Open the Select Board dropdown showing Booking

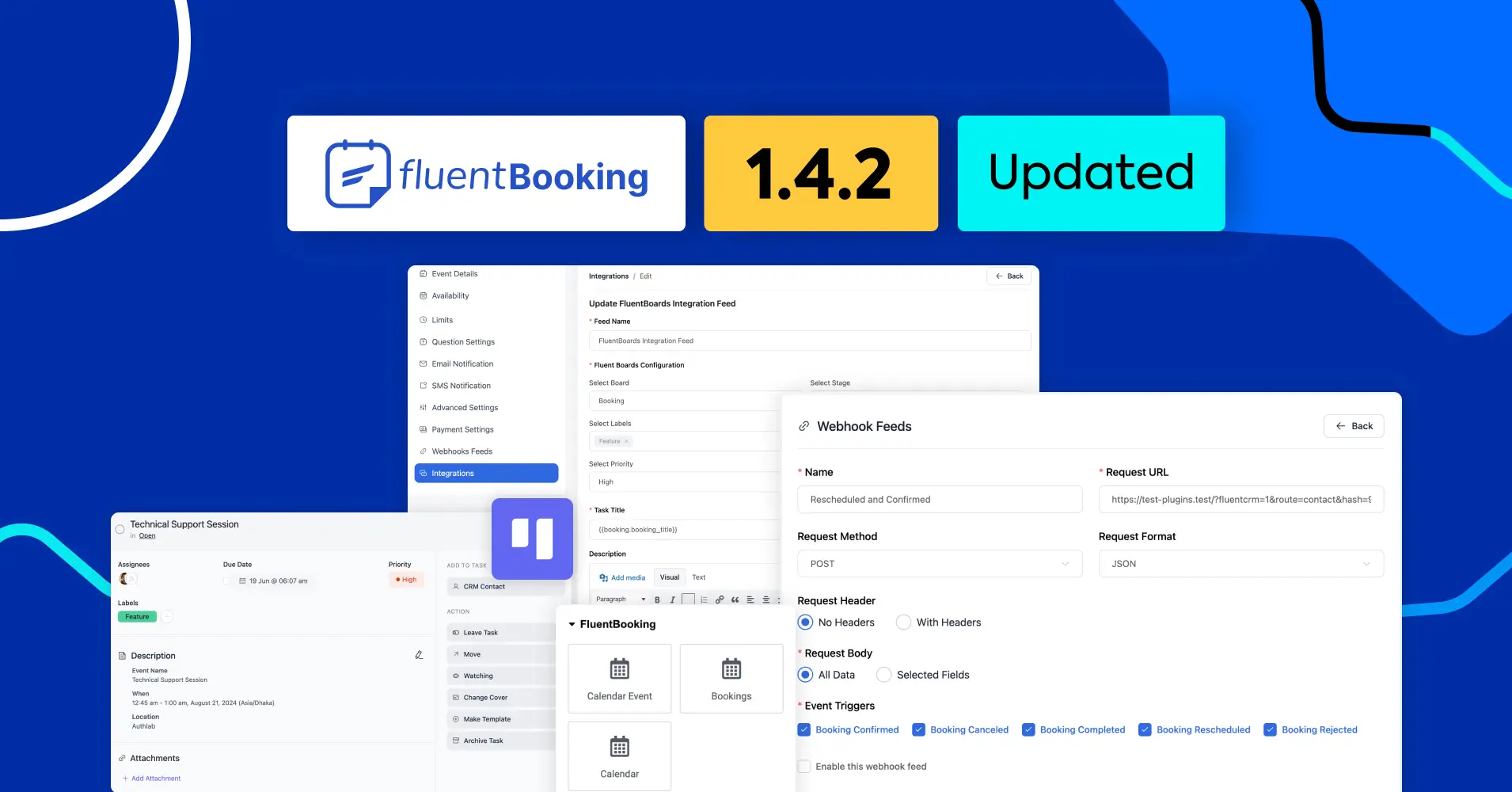tap(686, 401)
